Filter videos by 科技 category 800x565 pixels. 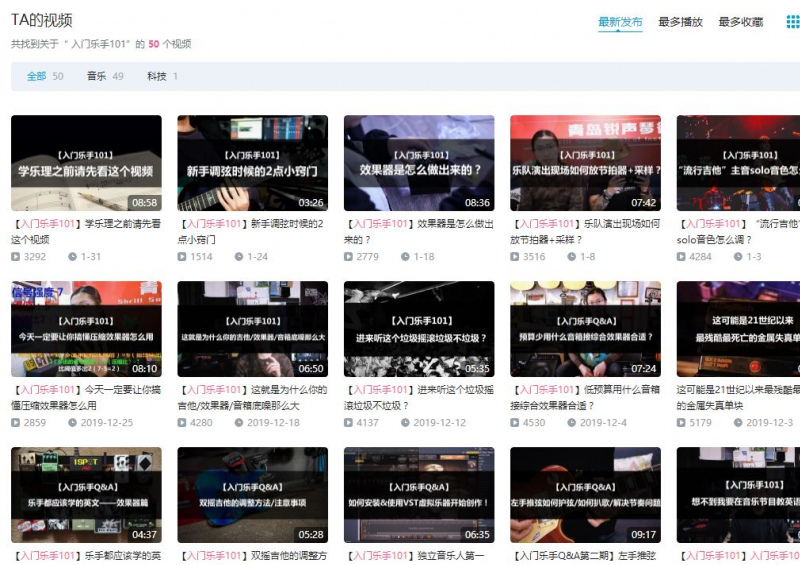pos(162,76)
